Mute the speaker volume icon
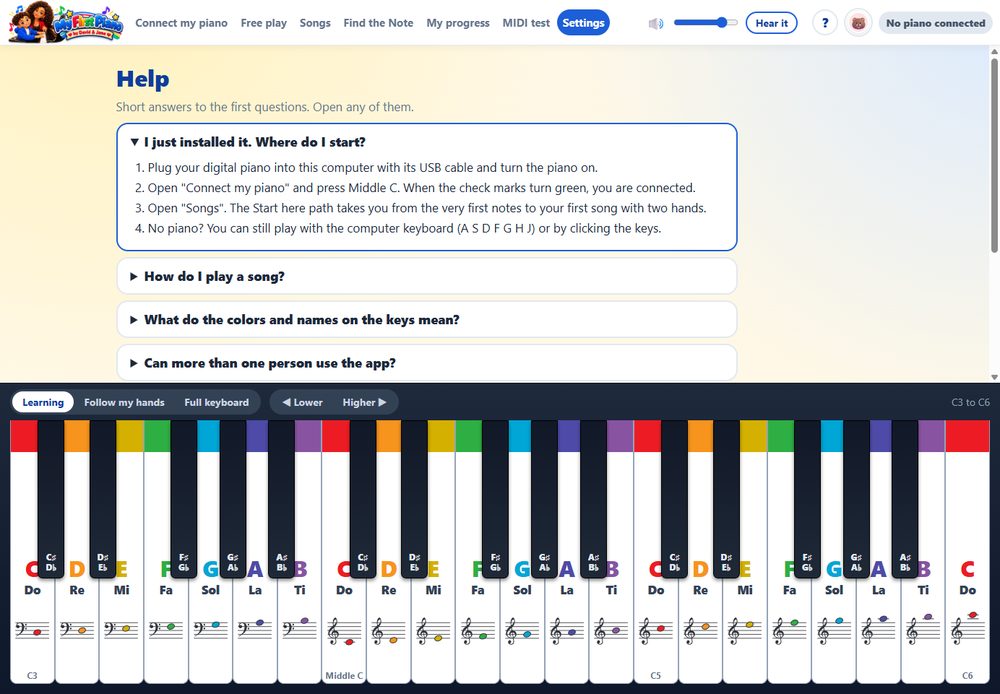 (656, 24)
